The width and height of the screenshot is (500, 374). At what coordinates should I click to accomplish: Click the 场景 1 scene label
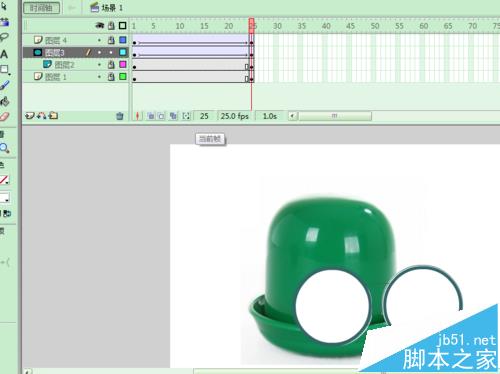point(112,8)
